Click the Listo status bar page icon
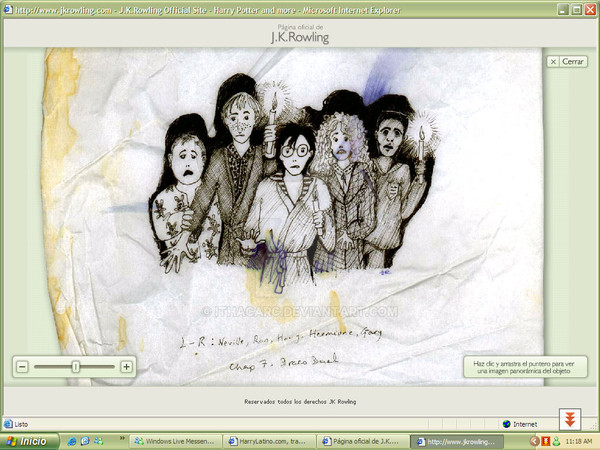Screen dimensions: 600x450 pyautogui.click(x=8, y=424)
